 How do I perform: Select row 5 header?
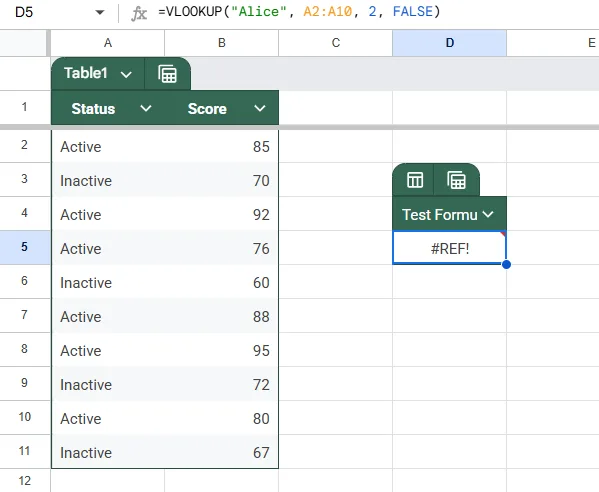tap(24, 248)
